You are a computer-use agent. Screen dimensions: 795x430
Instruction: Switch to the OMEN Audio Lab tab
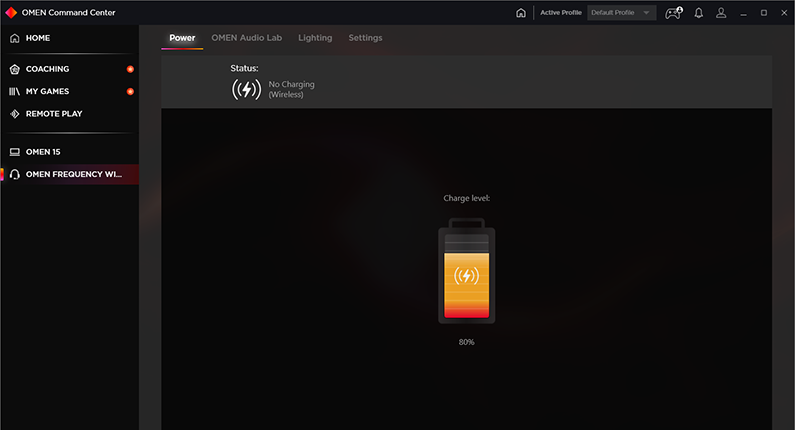click(246, 38)
